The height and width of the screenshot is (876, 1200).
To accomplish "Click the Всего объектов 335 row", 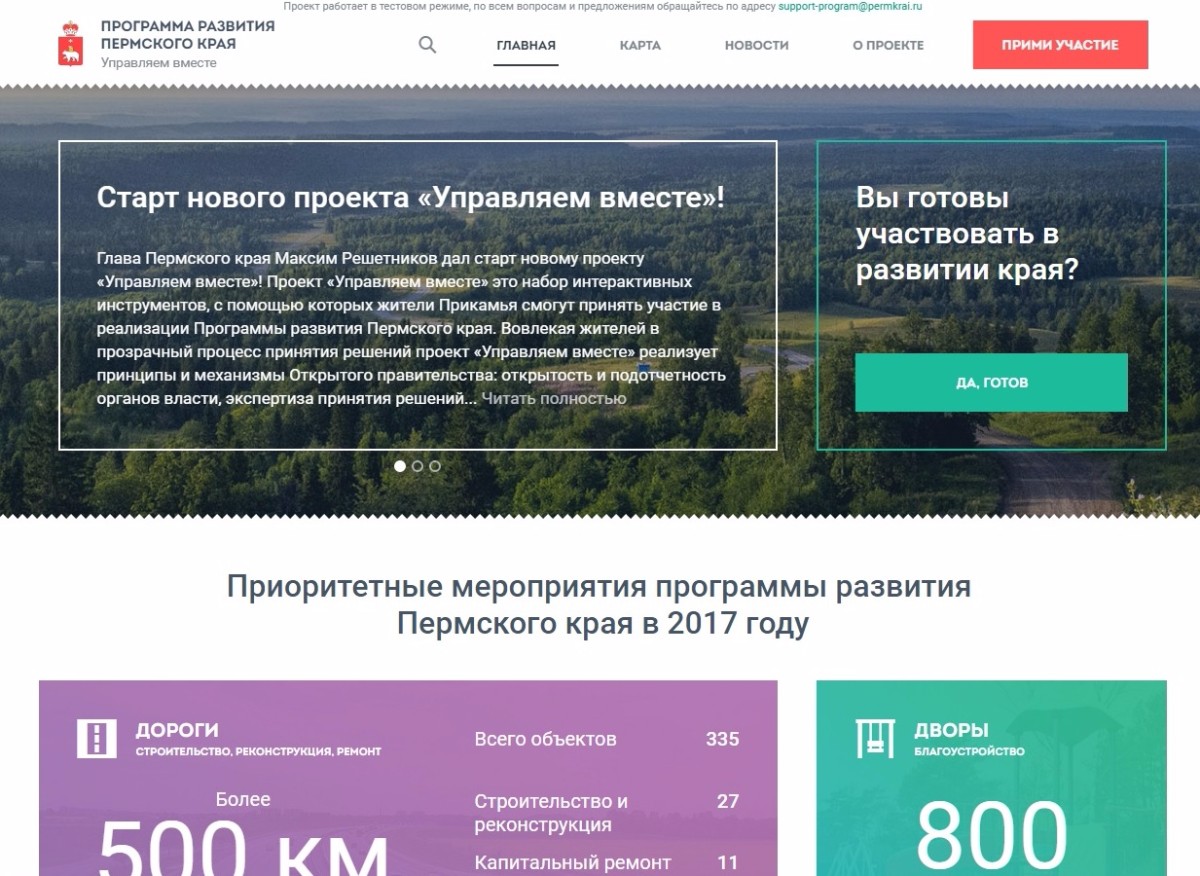I will click(606, 740).
